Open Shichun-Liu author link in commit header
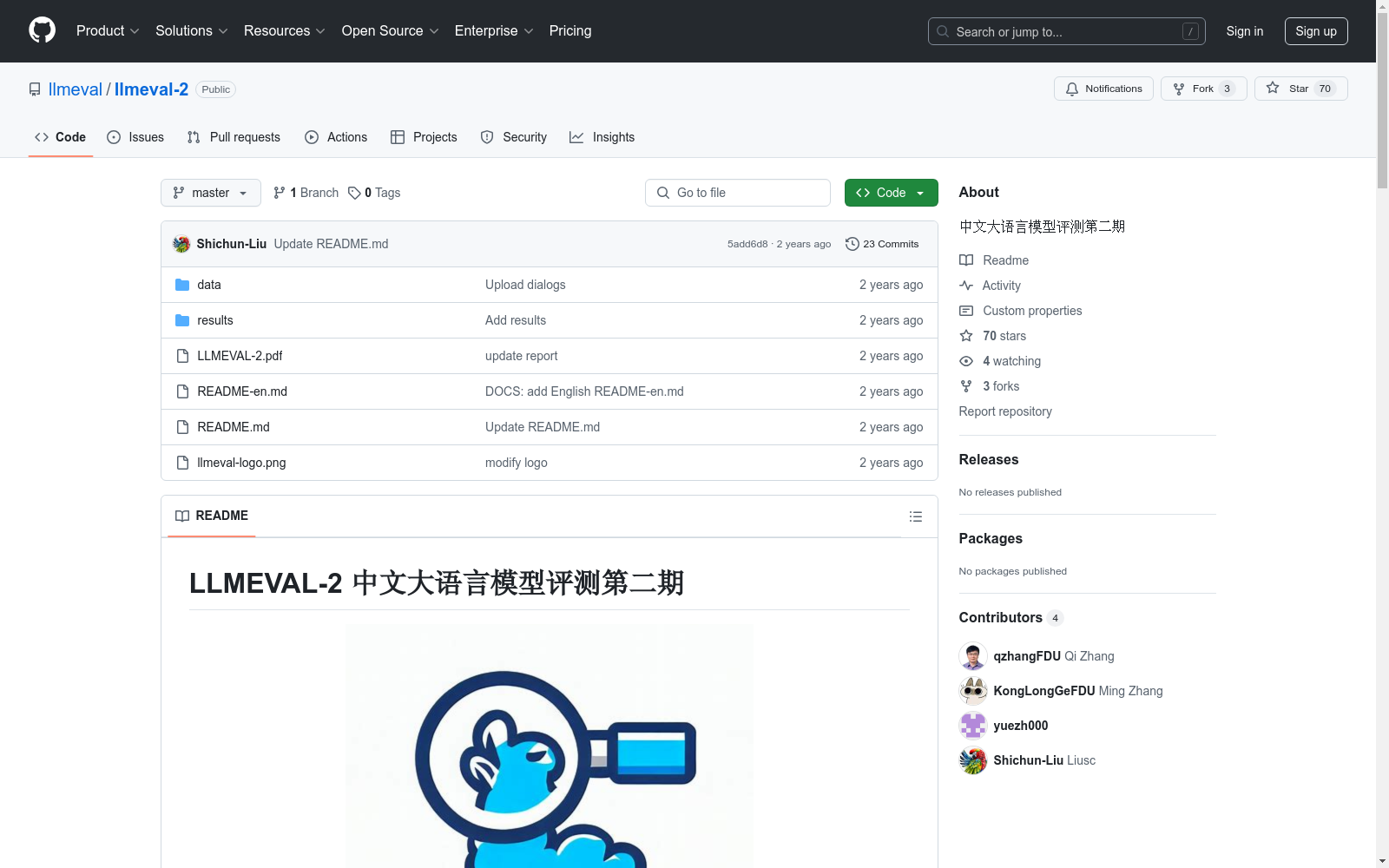This screenshot has width=1389, height=868. coord(232,244)
